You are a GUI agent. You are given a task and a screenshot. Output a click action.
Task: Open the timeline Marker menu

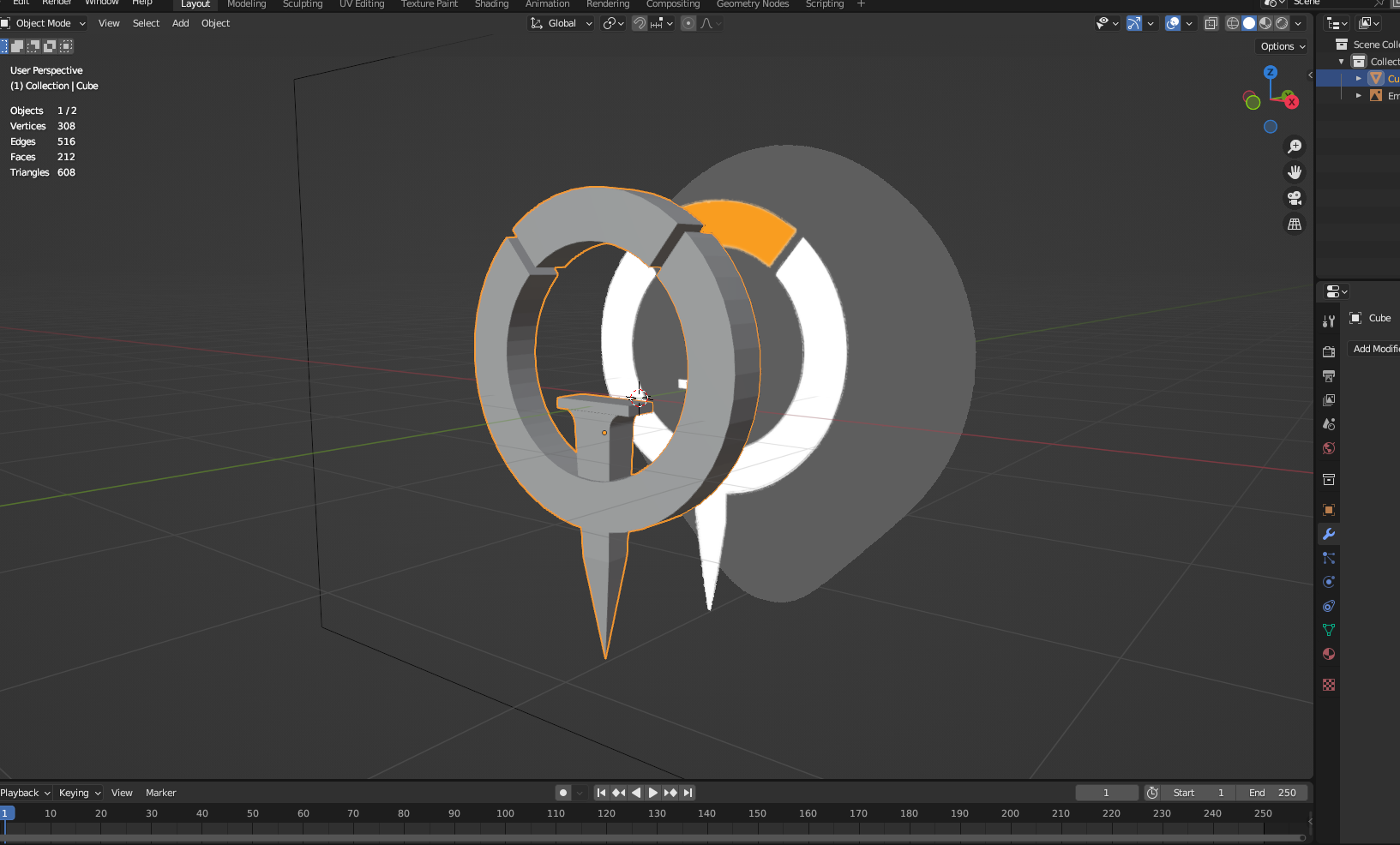160,793
